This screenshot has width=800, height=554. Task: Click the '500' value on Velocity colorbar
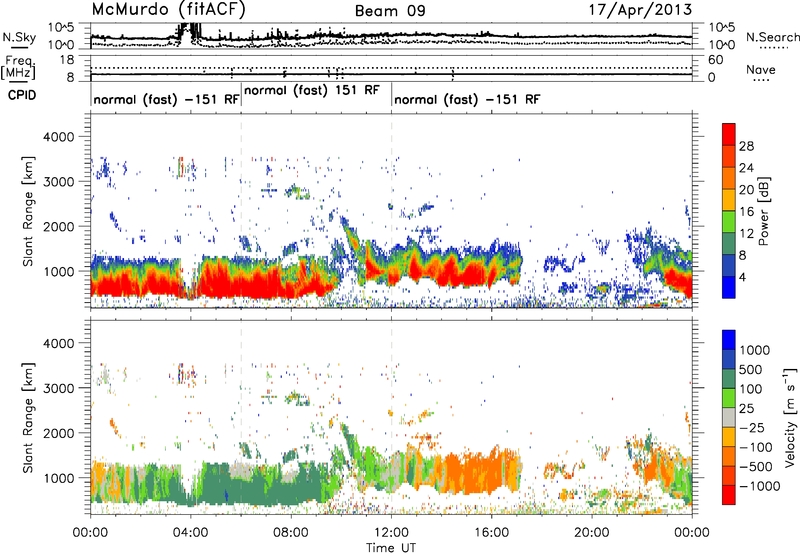pos(751,370)
